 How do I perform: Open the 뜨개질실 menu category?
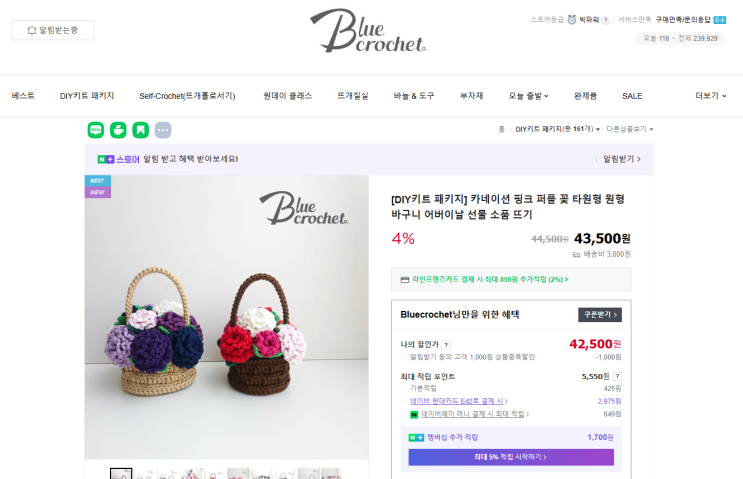[353, 96]
